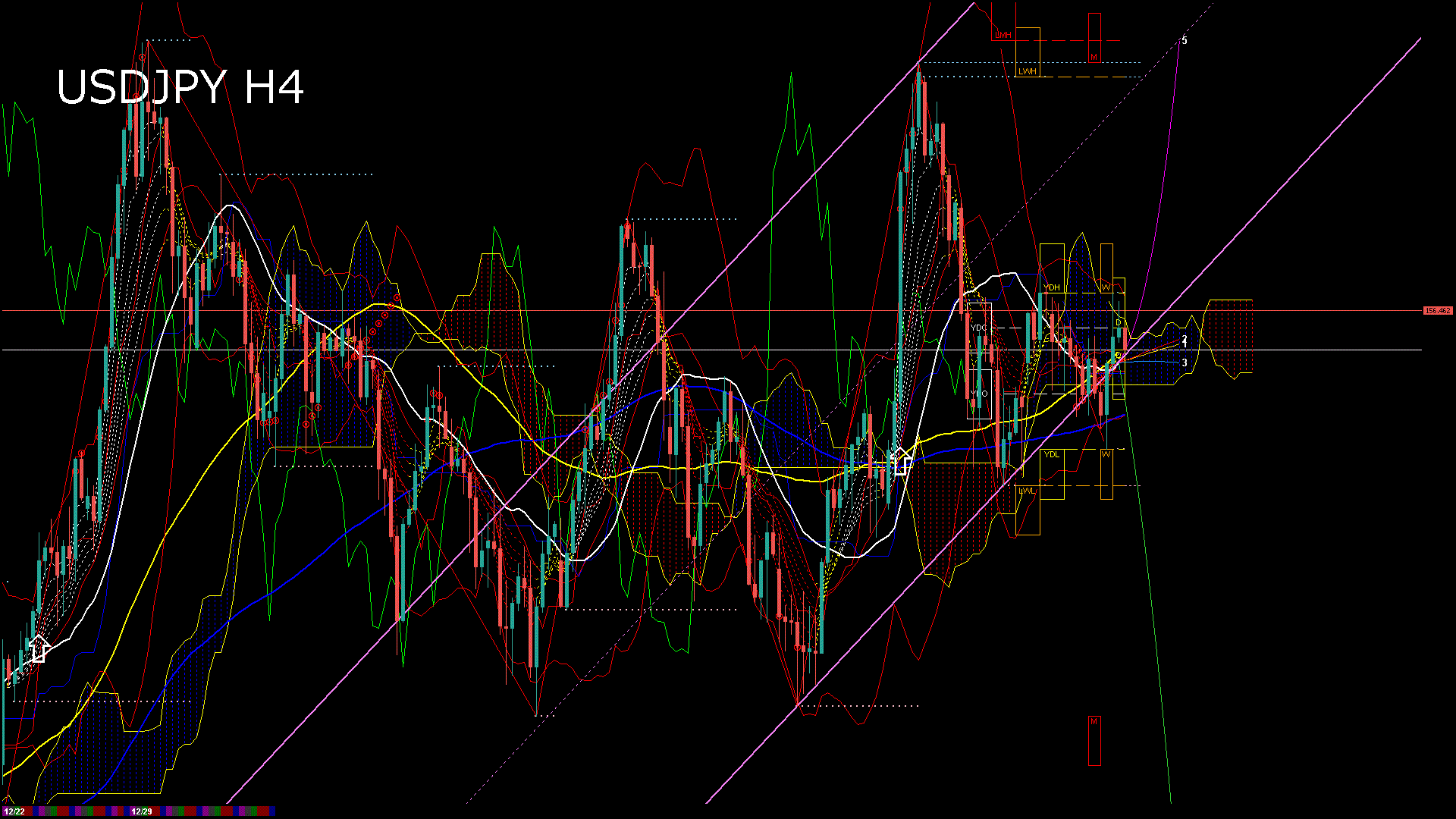Click the 12/29 date marker
This screenshot has height=819, width=1456.
141,811
